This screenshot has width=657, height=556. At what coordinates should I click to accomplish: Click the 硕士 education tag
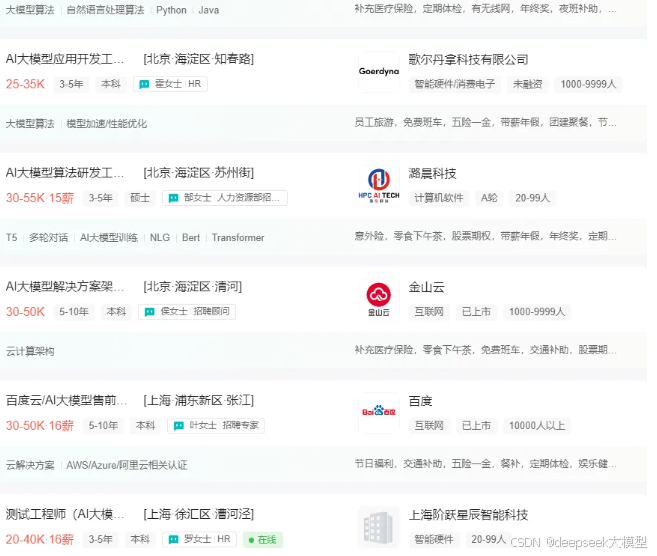point(140,198)
